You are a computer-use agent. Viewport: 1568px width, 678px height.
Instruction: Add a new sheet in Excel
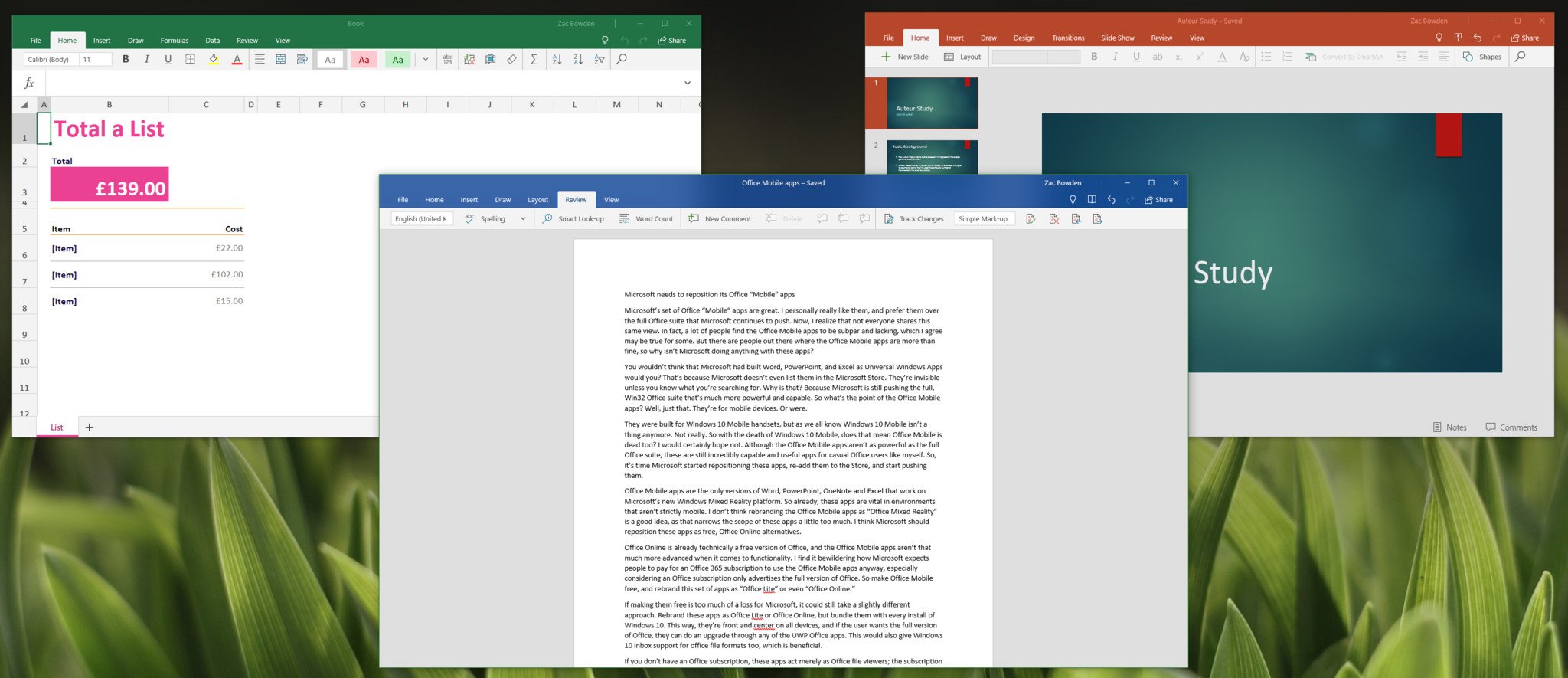click(90, 427)
